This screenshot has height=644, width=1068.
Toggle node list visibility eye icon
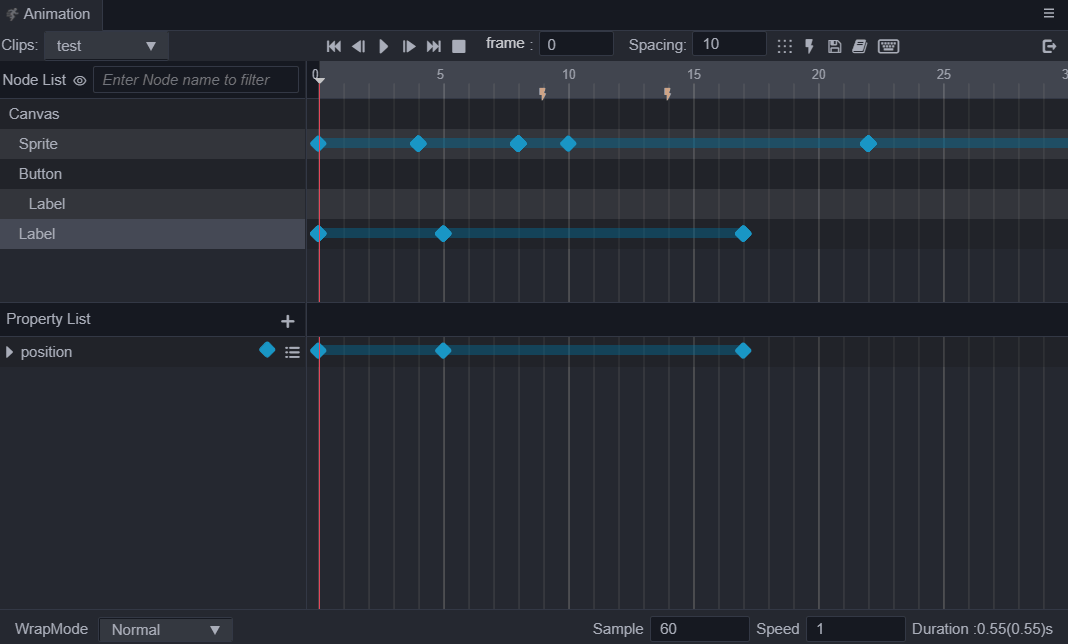coord(80,80)
